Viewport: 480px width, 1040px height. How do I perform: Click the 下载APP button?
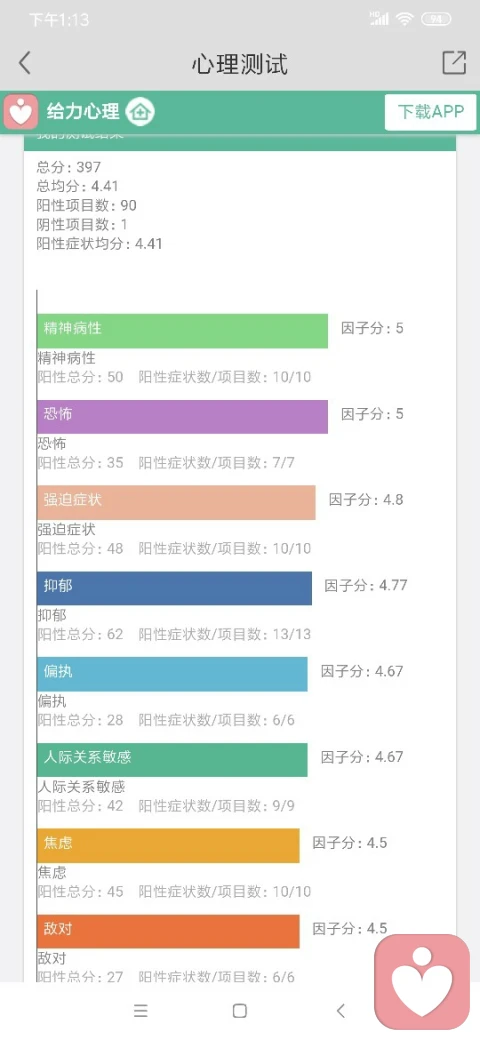(x=430, y=112)
